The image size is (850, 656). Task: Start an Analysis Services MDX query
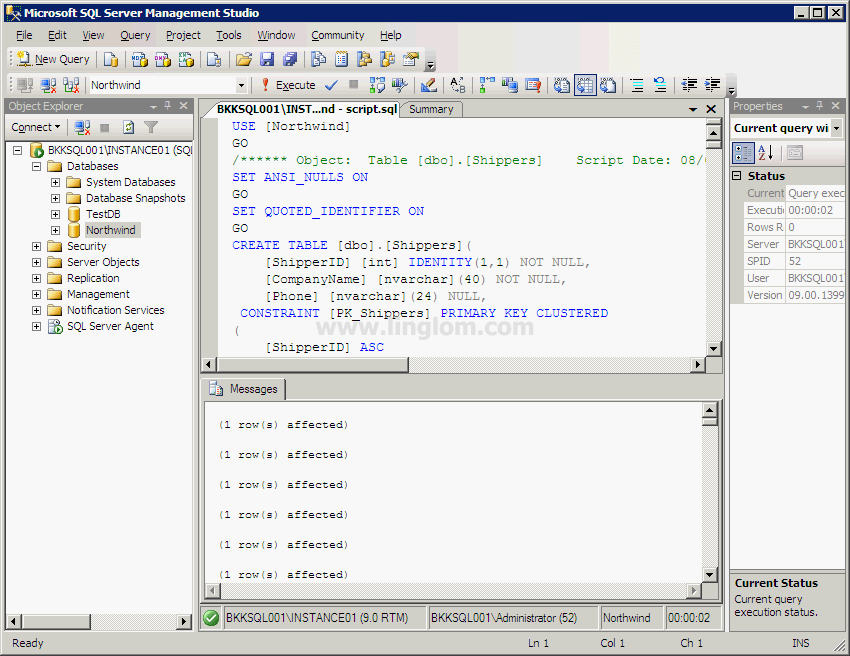pyautogui.click(x=139, y=59)
